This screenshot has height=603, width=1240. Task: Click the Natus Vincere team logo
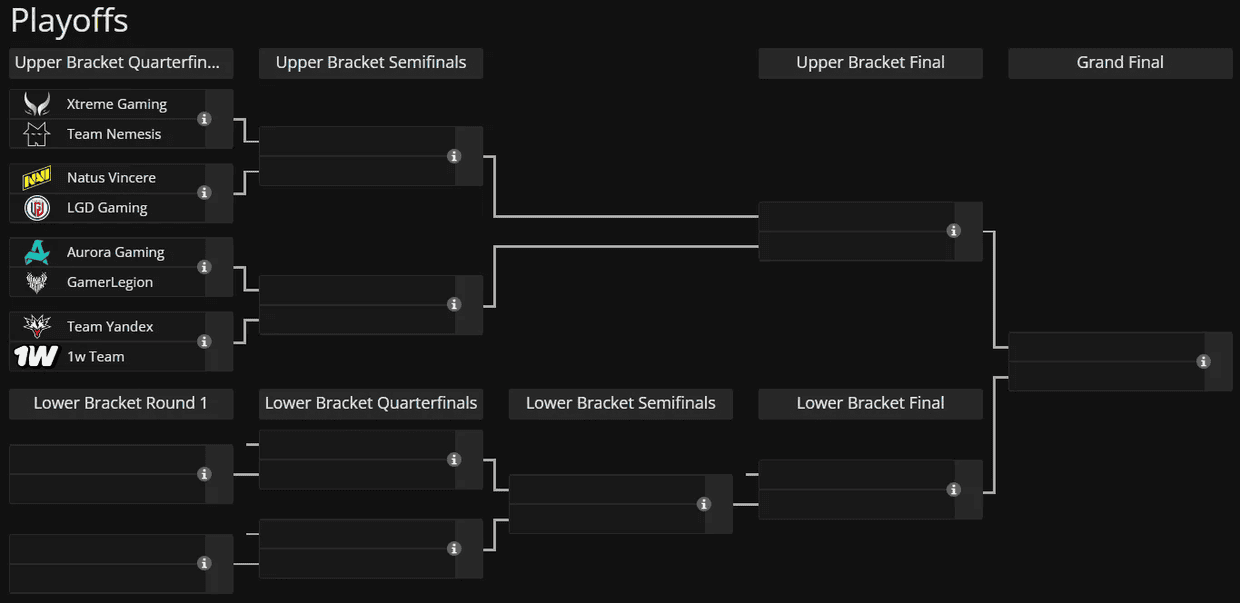point(37,178)
